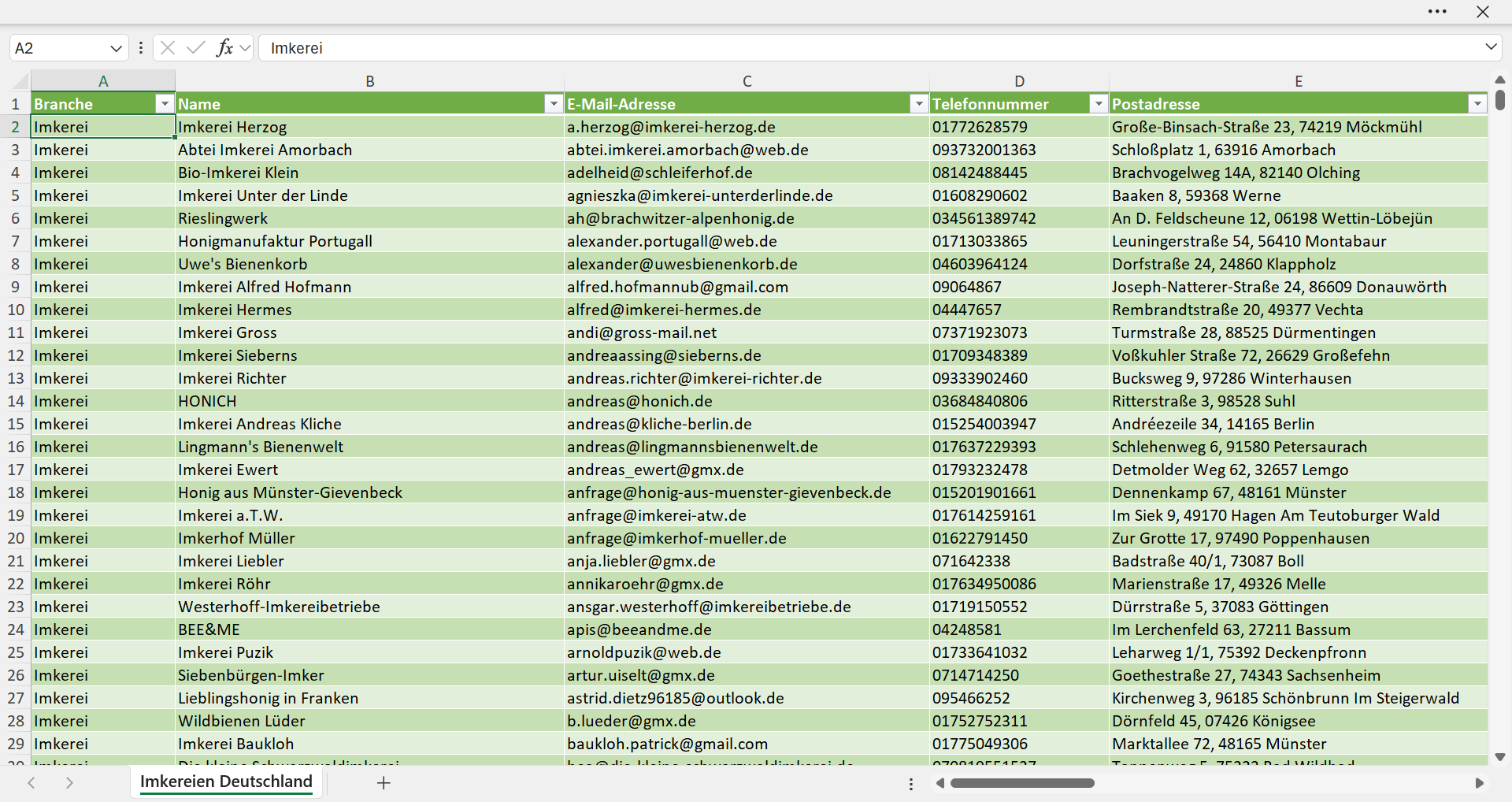Open the Name column filter dropdown

553,104
